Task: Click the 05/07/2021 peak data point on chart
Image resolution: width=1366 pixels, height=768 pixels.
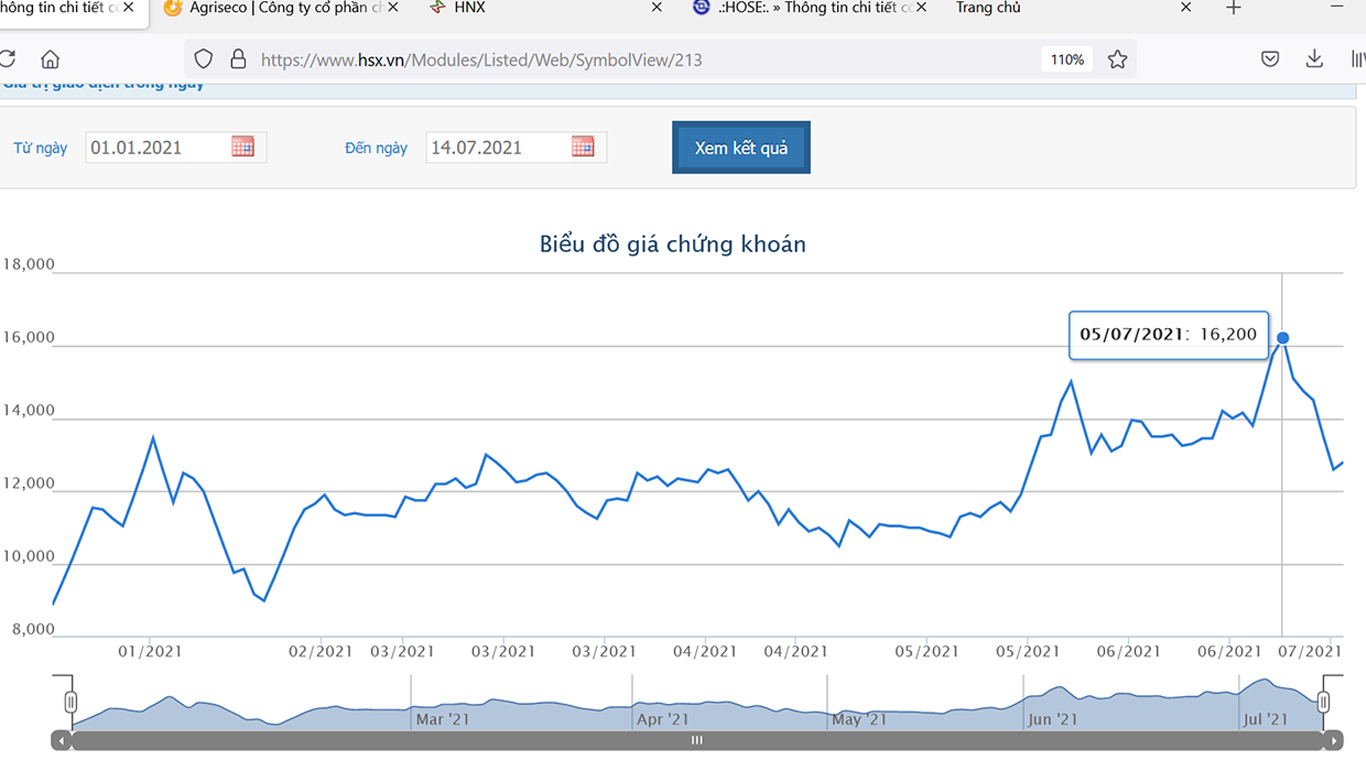Action: pyautogui.click(x=1282, y=338)
